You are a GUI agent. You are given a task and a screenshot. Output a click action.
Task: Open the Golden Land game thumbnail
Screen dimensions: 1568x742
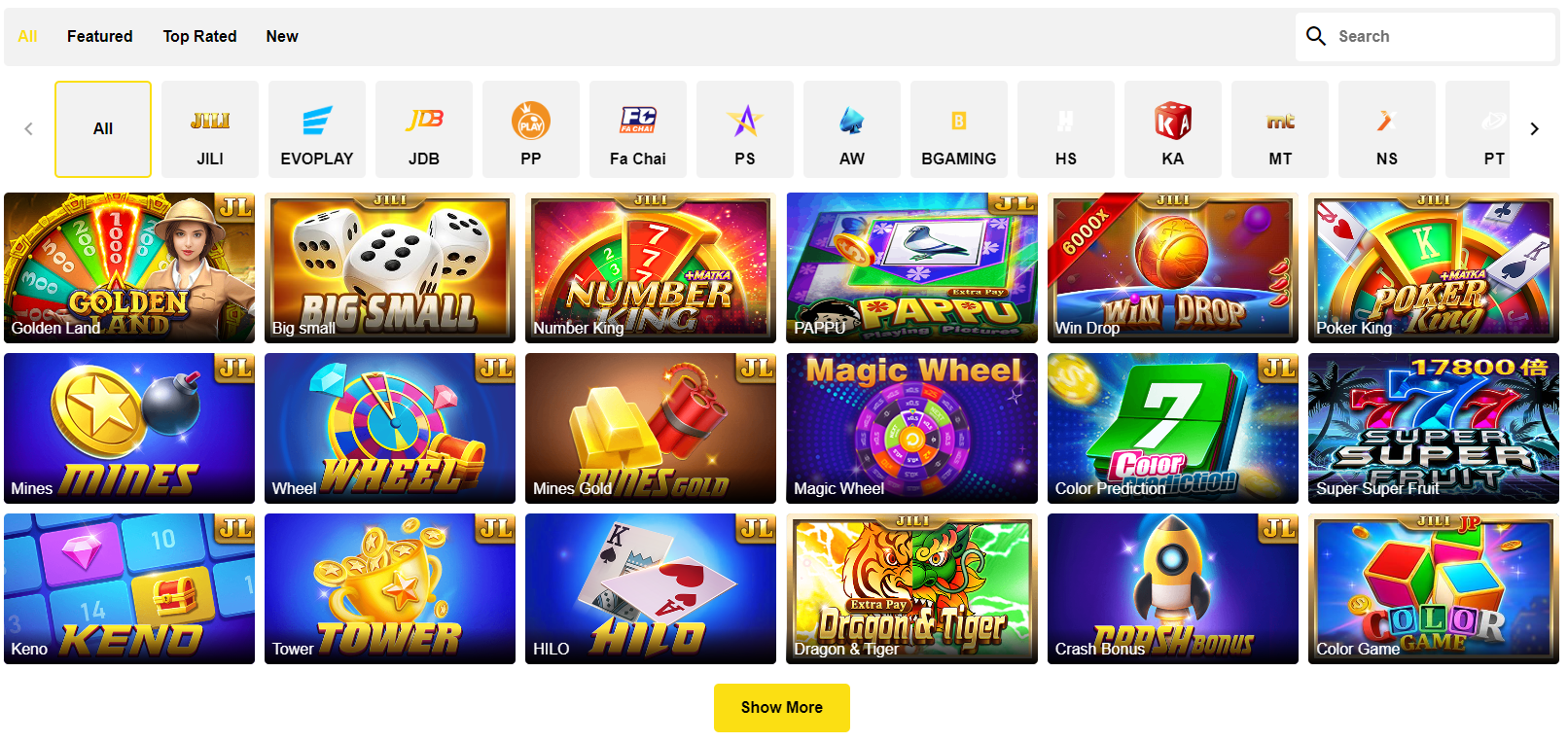point(129,267)
